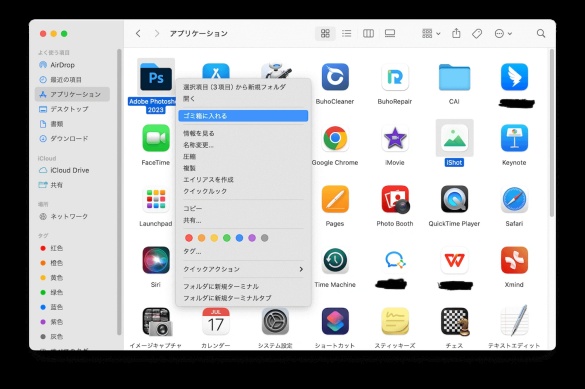The image size is (585, 389).
Task: Open the Keynote app icon
Action: 514,138
